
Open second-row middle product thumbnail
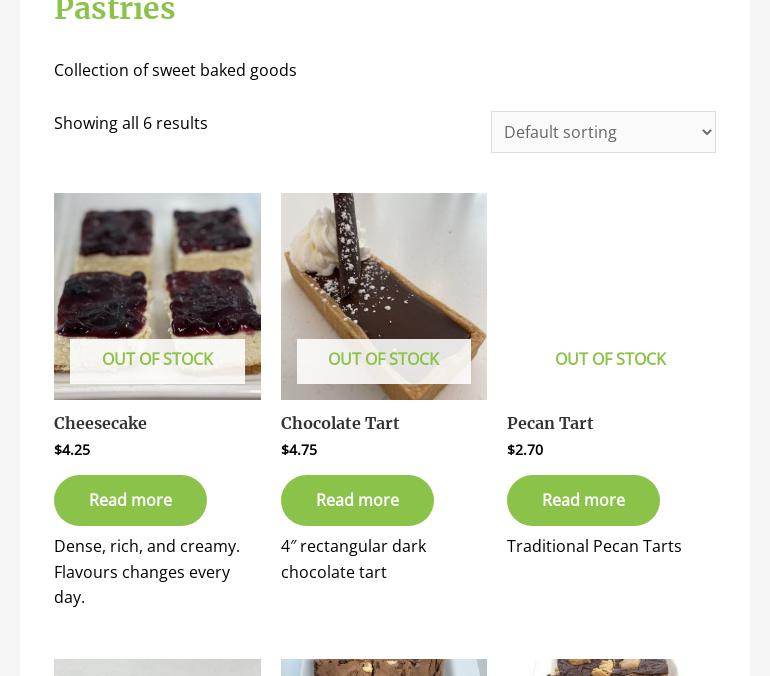tap(383, 667)
